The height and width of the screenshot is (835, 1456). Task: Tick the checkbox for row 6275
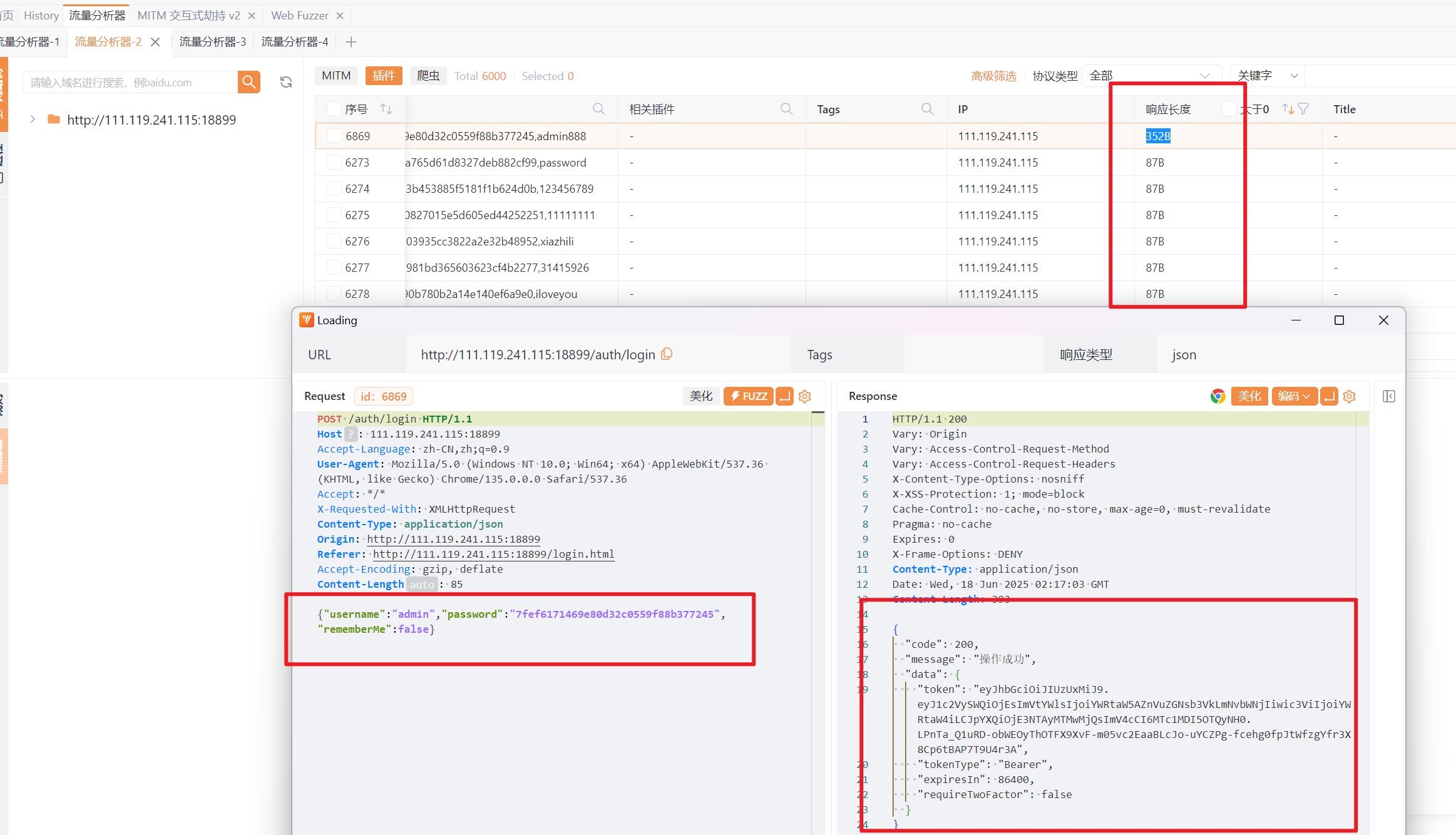335,215
